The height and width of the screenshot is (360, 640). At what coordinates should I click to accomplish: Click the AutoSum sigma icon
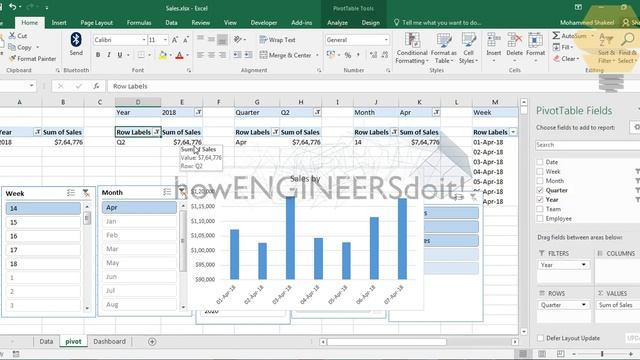tap(556, 36)
